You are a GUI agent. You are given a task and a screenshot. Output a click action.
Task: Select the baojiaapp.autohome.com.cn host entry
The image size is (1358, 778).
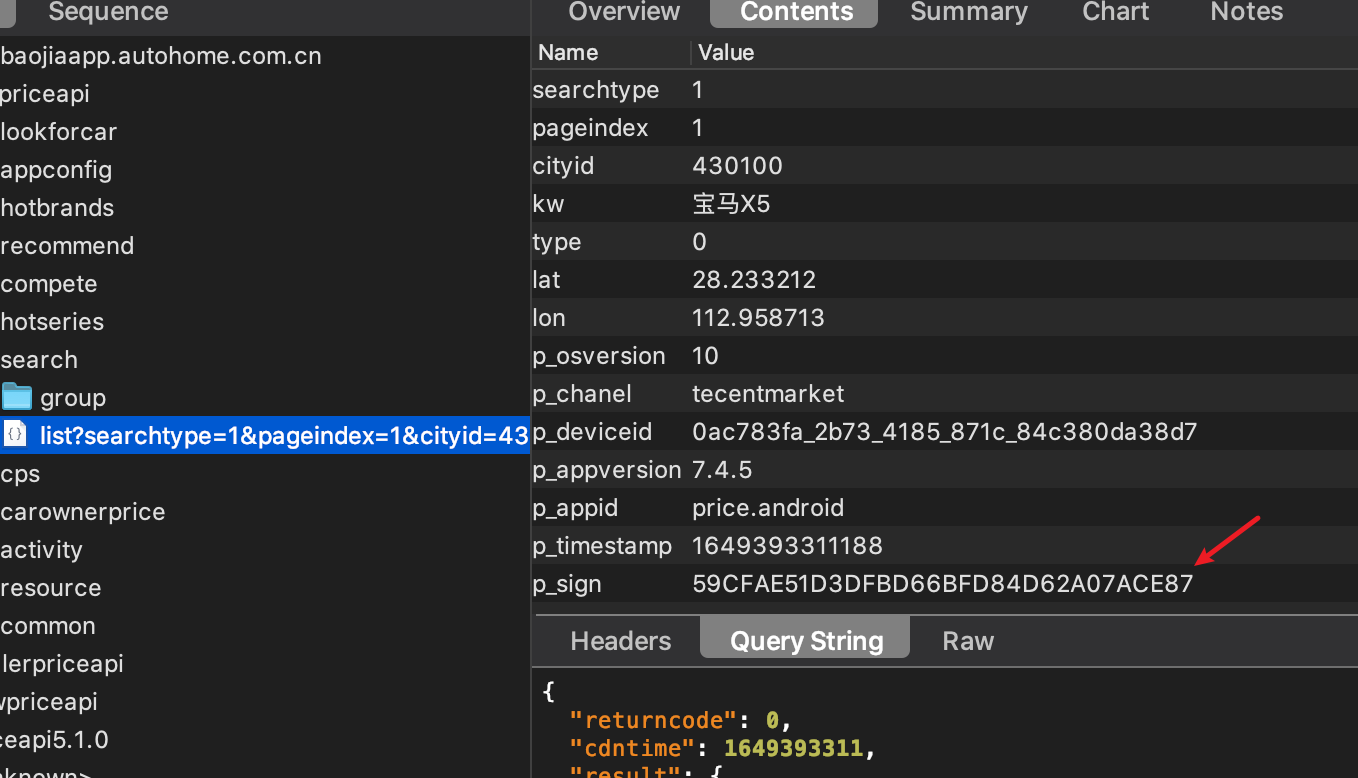pyautogui.click(x=161, y=56)
